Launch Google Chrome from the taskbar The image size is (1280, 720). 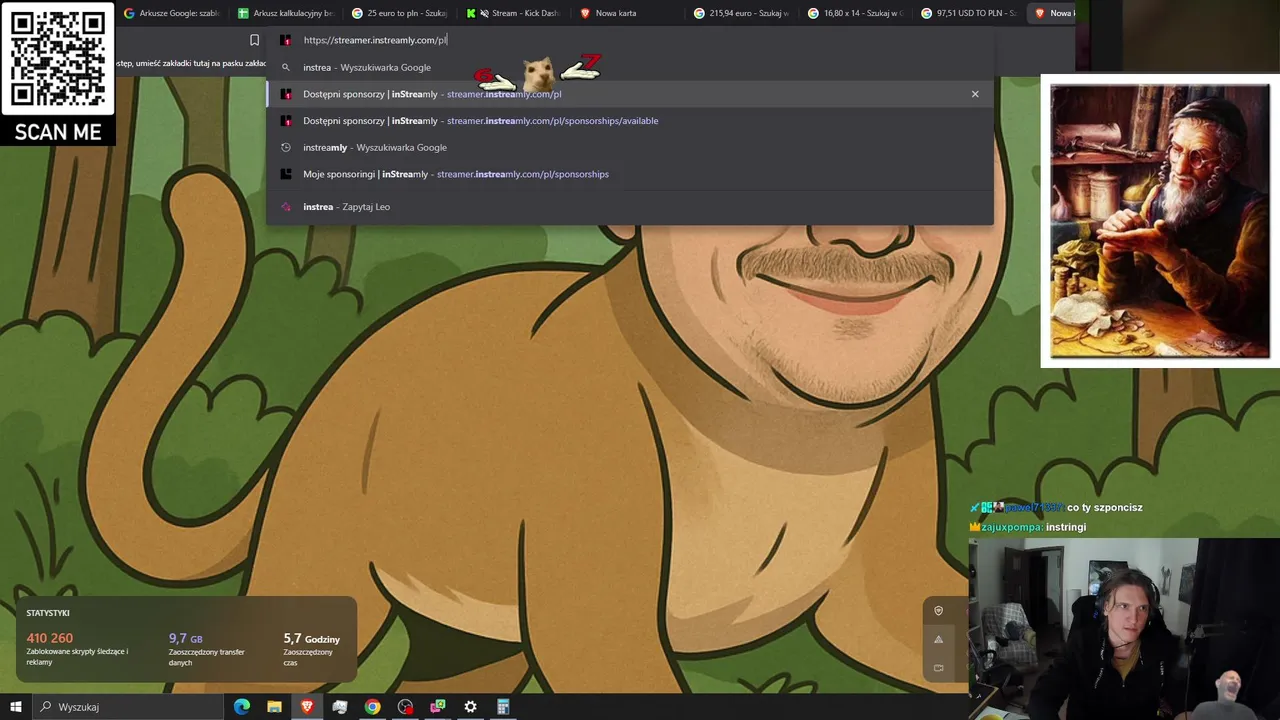372,707
